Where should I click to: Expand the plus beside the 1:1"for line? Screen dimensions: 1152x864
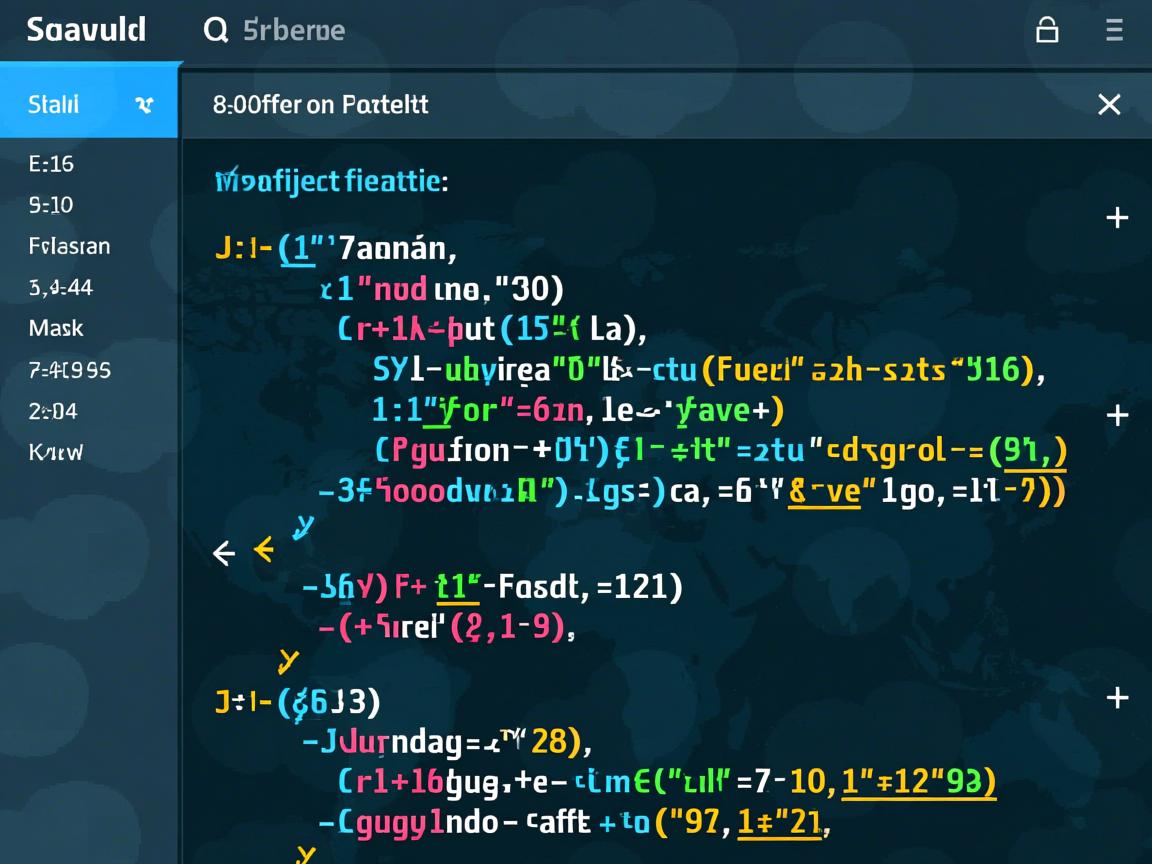coord(1117,414)
